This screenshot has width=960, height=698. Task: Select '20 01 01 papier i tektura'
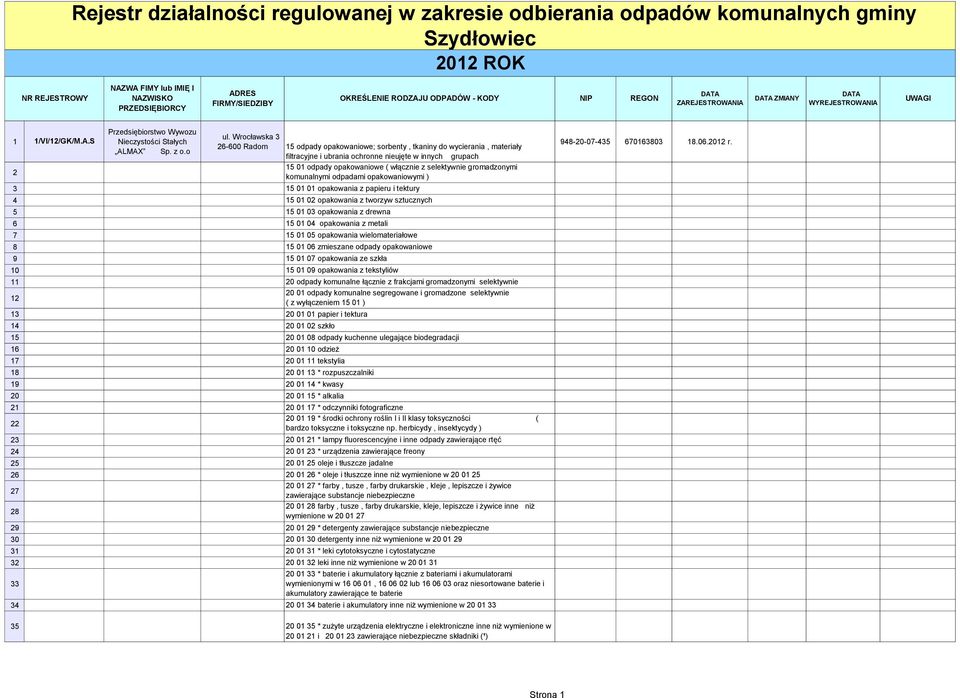click(419, 314)
